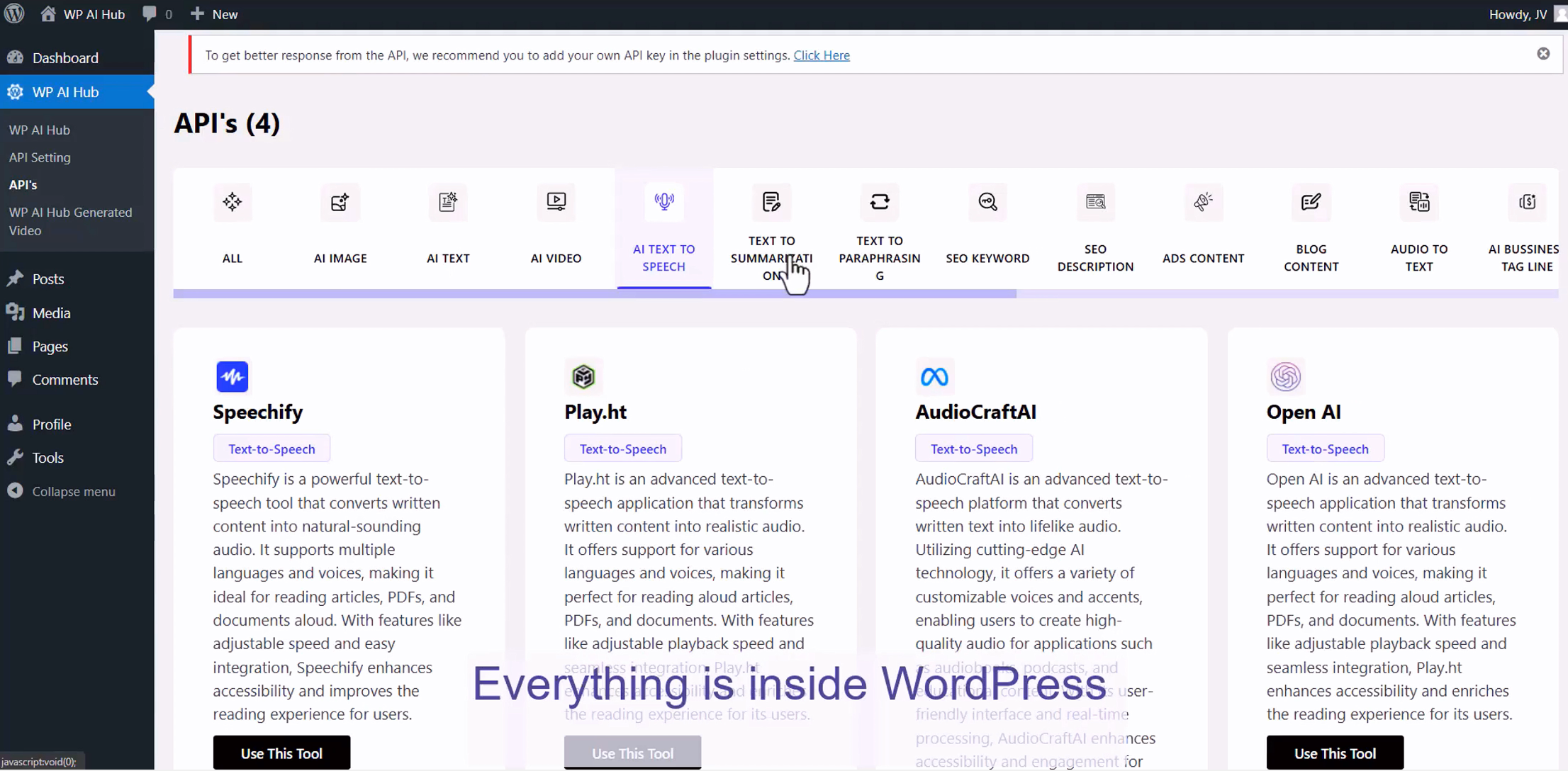Viewport: 1568px width, 771px height.
Task: Click the Speechify logo icon
Action: click(x=233, y=376)
